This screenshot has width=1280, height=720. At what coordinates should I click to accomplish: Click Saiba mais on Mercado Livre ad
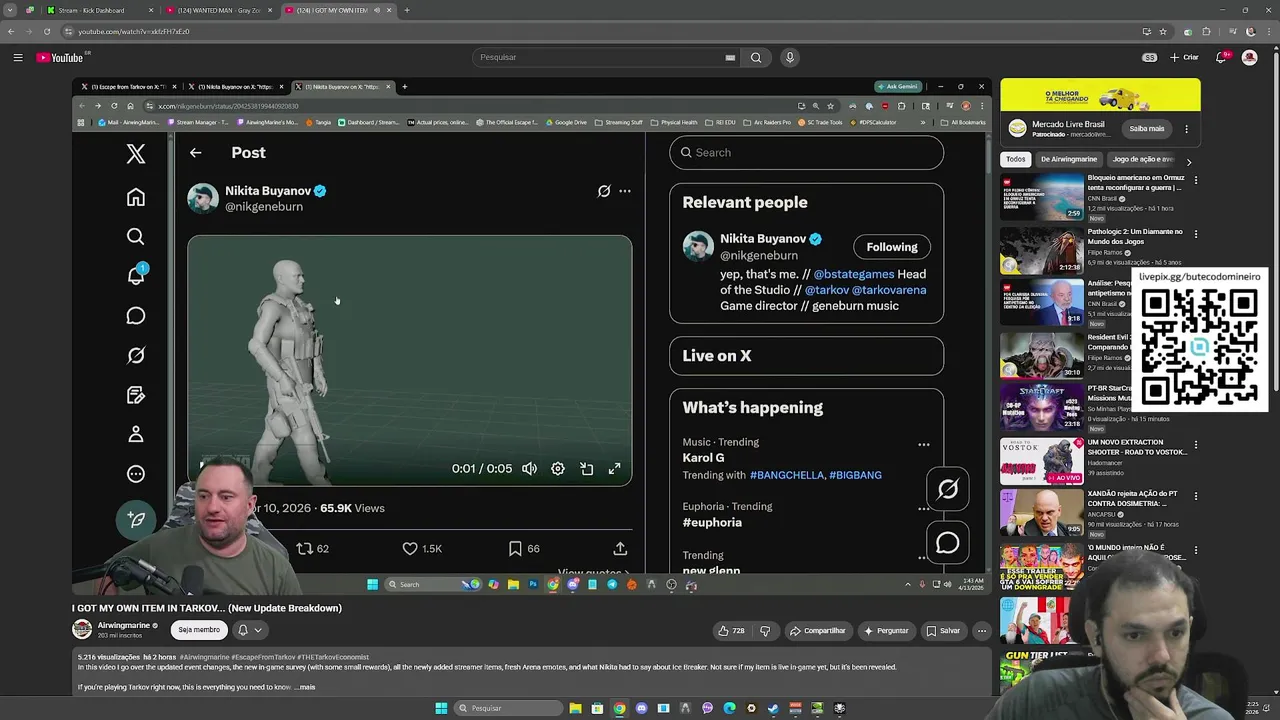click(1147, 129)
